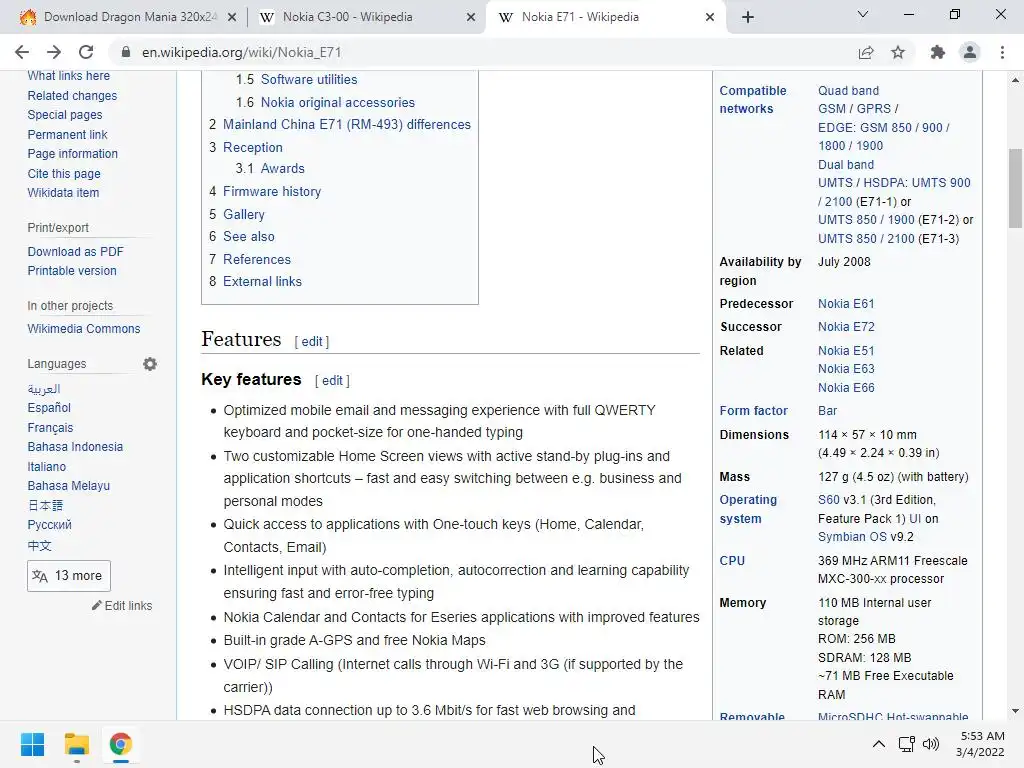Jump to the Firmware history section

tap(272, 191)
